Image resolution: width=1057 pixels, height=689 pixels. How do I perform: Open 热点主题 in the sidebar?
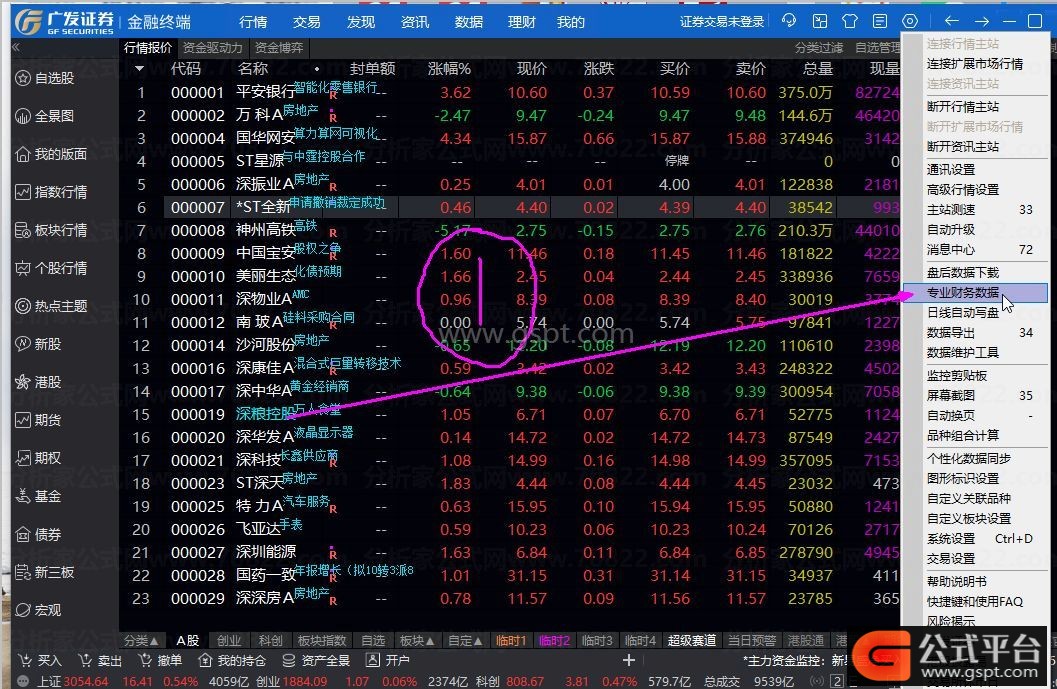pyautogui.click(x=51, y=306)
